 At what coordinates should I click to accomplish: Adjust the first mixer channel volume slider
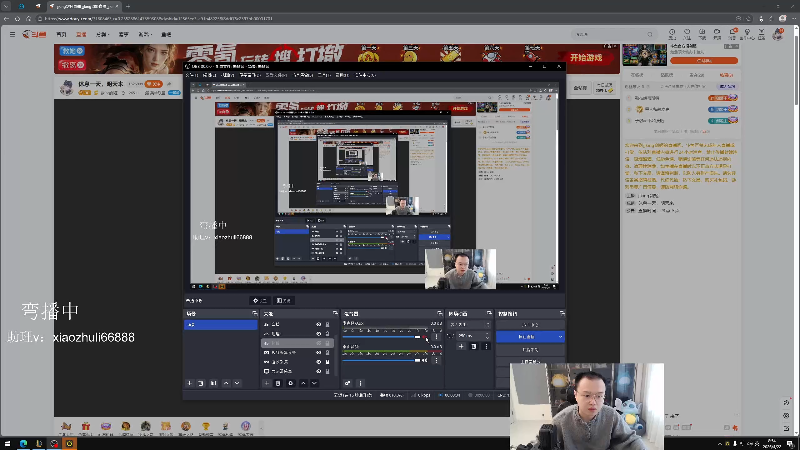(381, 337)
